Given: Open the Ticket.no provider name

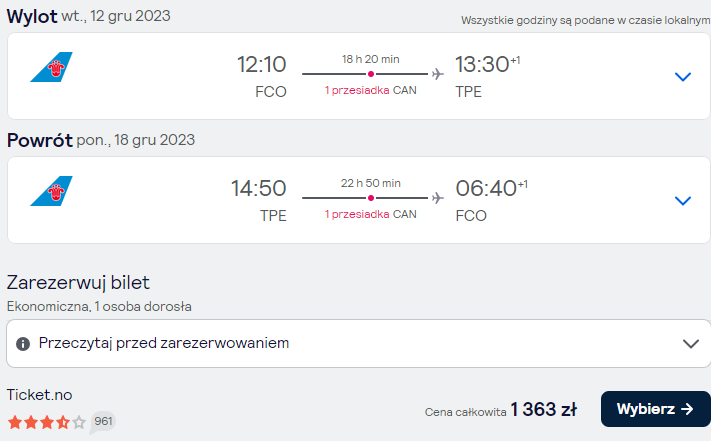Looking at the screenshot, I should click(39, 395).
